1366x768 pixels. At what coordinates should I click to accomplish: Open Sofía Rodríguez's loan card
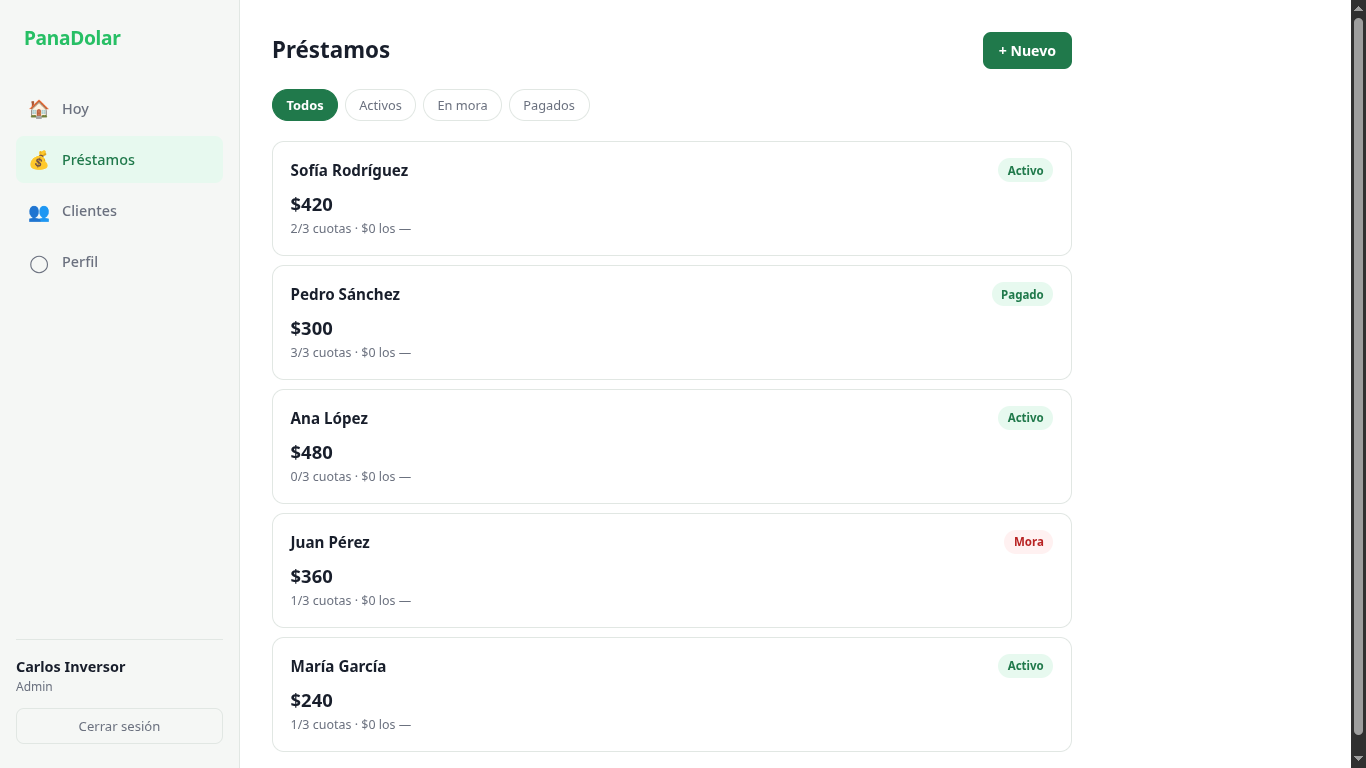point(671,198)
